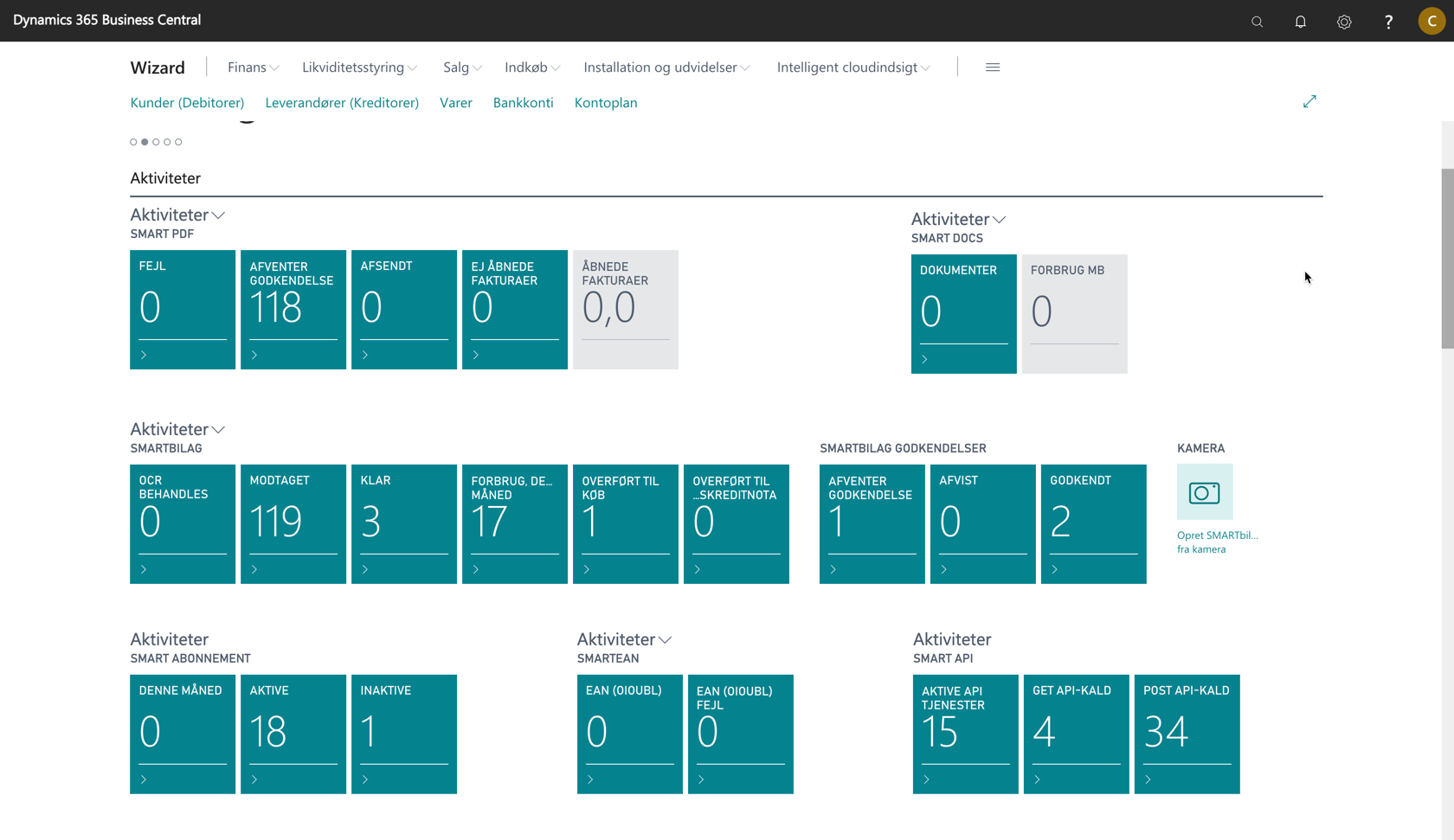Click the arrow on EAN (OIOUBL) FEJL tile
Screen dimensions: 1454x840
(701, 779)
